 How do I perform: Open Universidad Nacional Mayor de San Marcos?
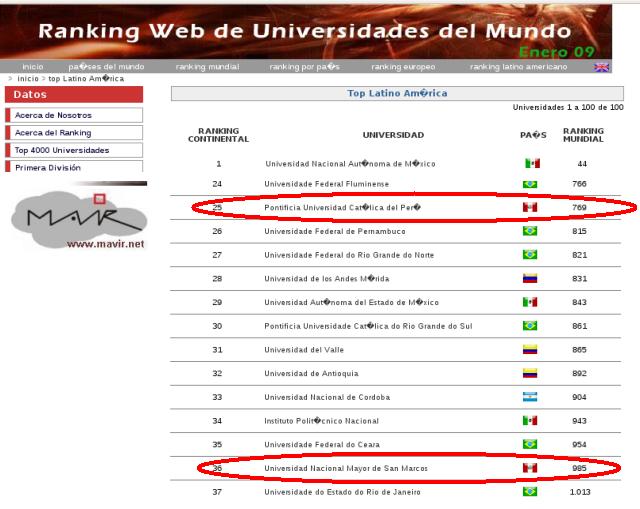click(346, 468)
